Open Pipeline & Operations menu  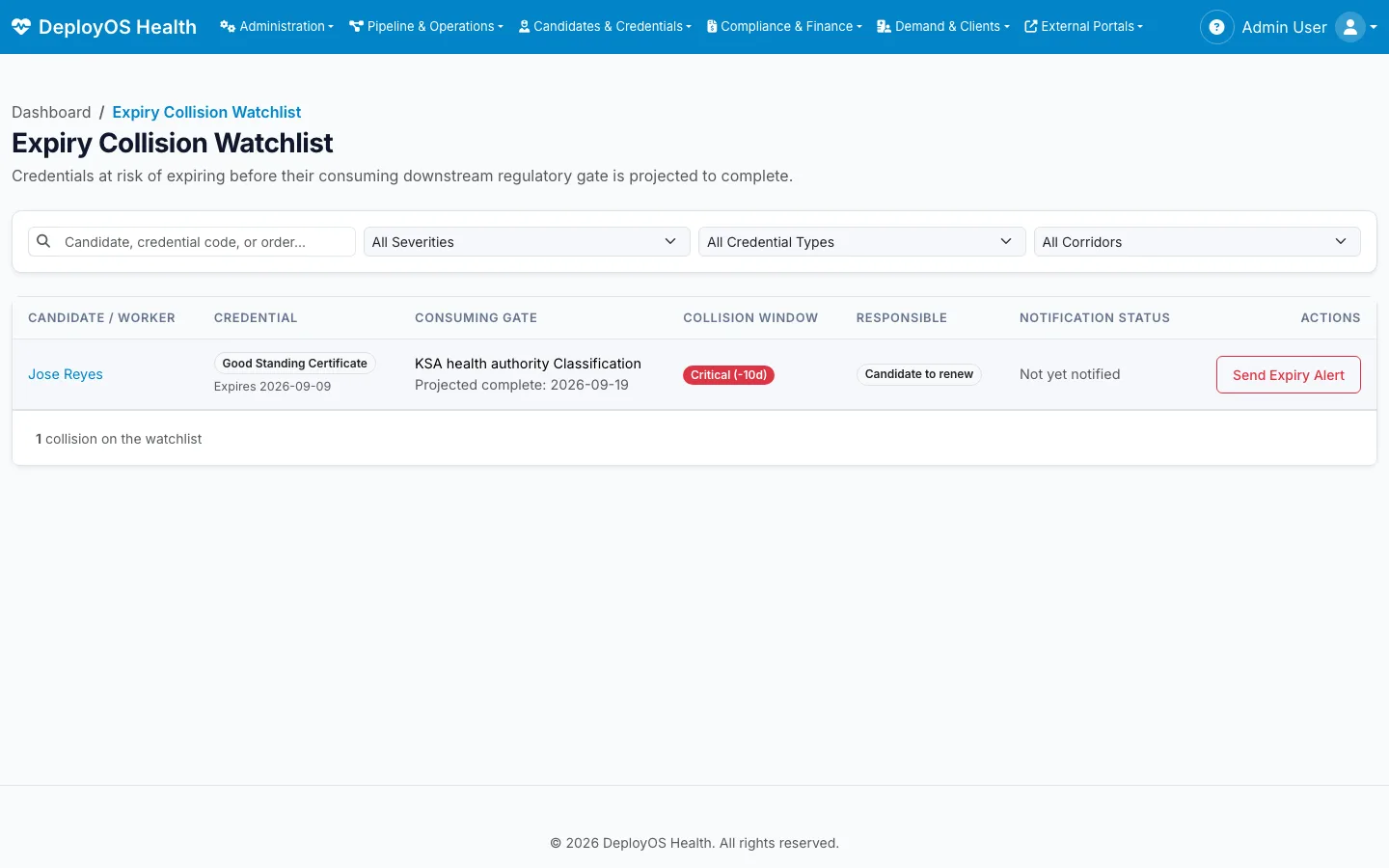(x=426, y=27)
